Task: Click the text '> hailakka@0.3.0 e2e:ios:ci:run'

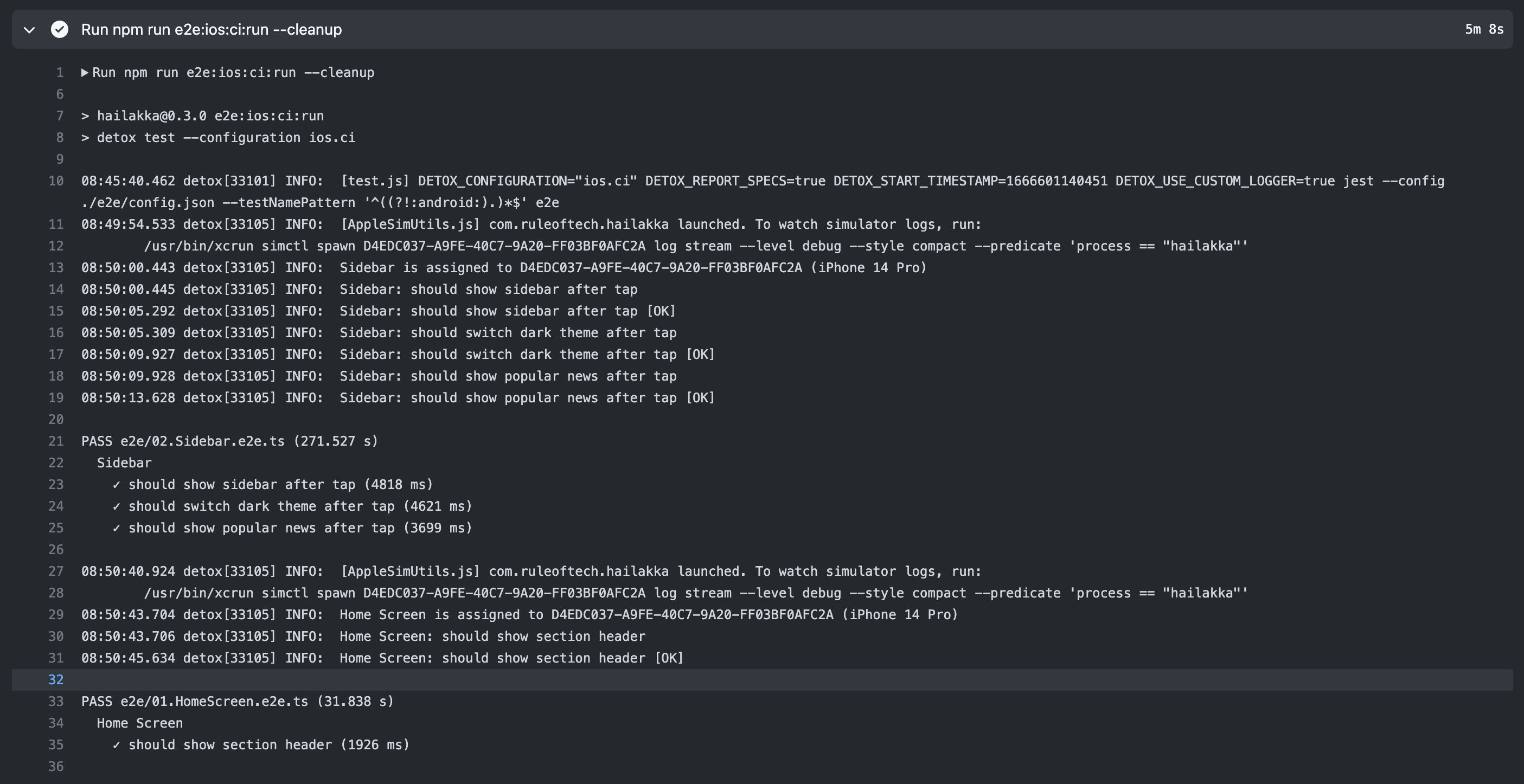Action: point(202,116)
